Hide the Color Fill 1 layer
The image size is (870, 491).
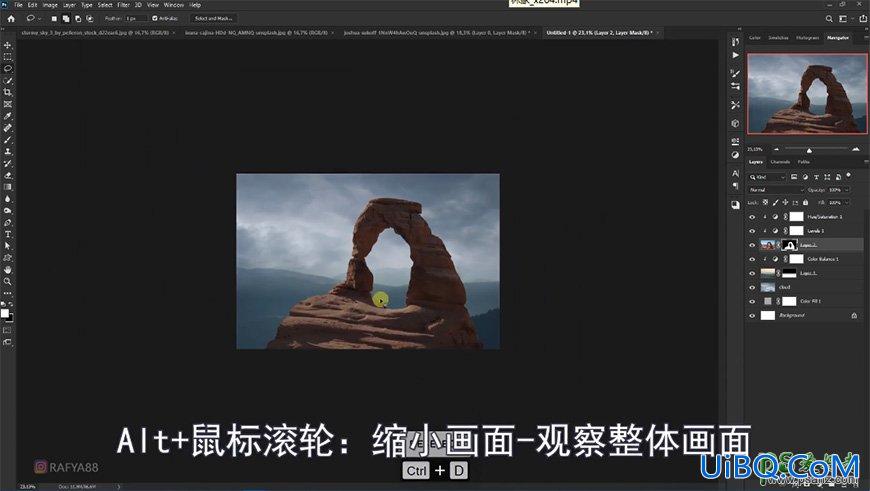[752, 301]
